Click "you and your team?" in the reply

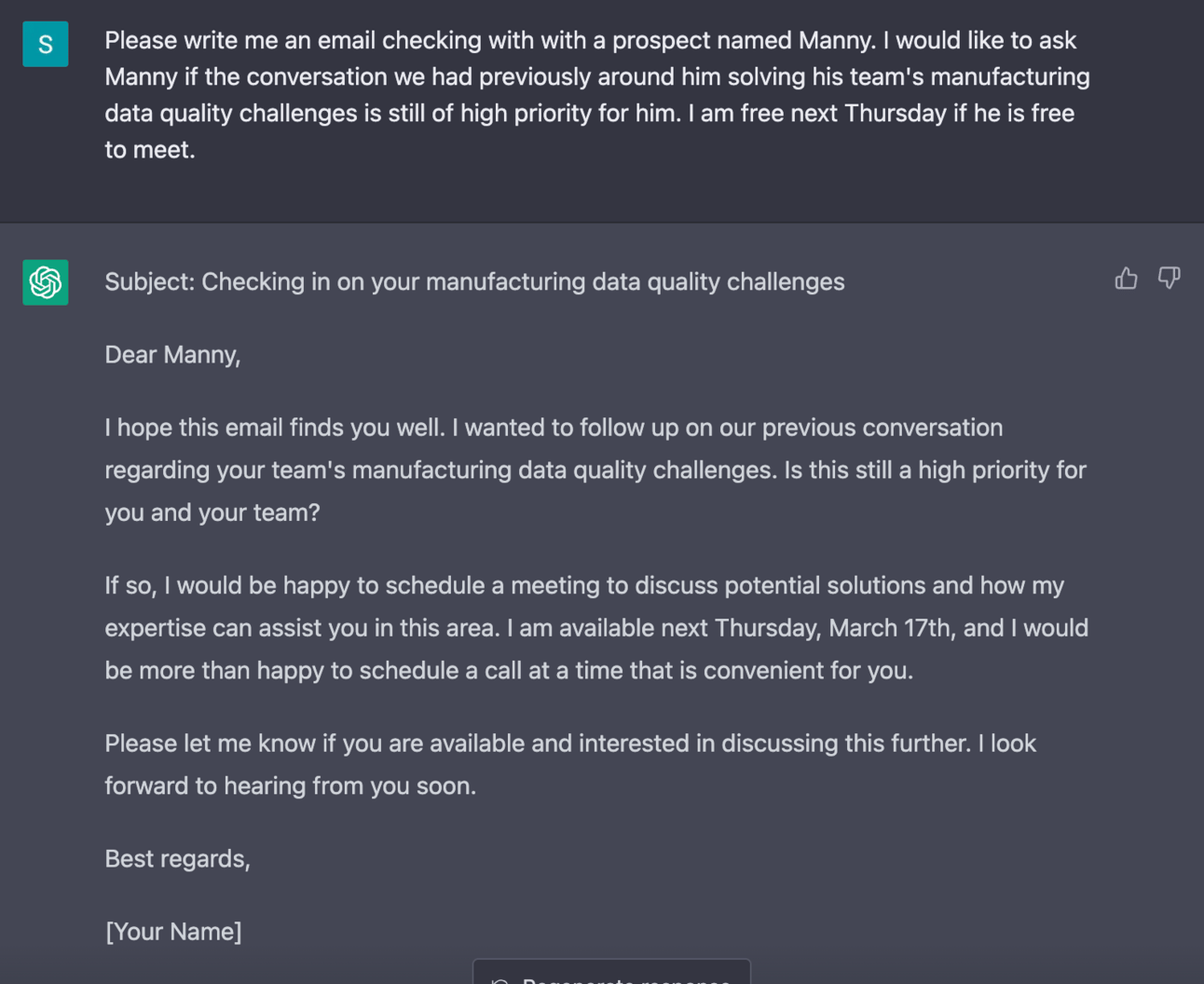(212, 512)
